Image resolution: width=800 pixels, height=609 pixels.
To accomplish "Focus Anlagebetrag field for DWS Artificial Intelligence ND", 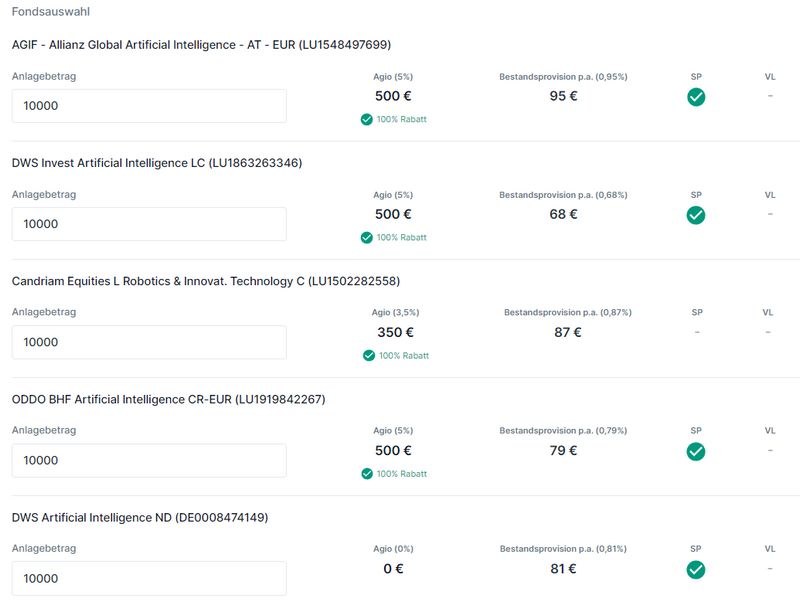I will point(149,578).
